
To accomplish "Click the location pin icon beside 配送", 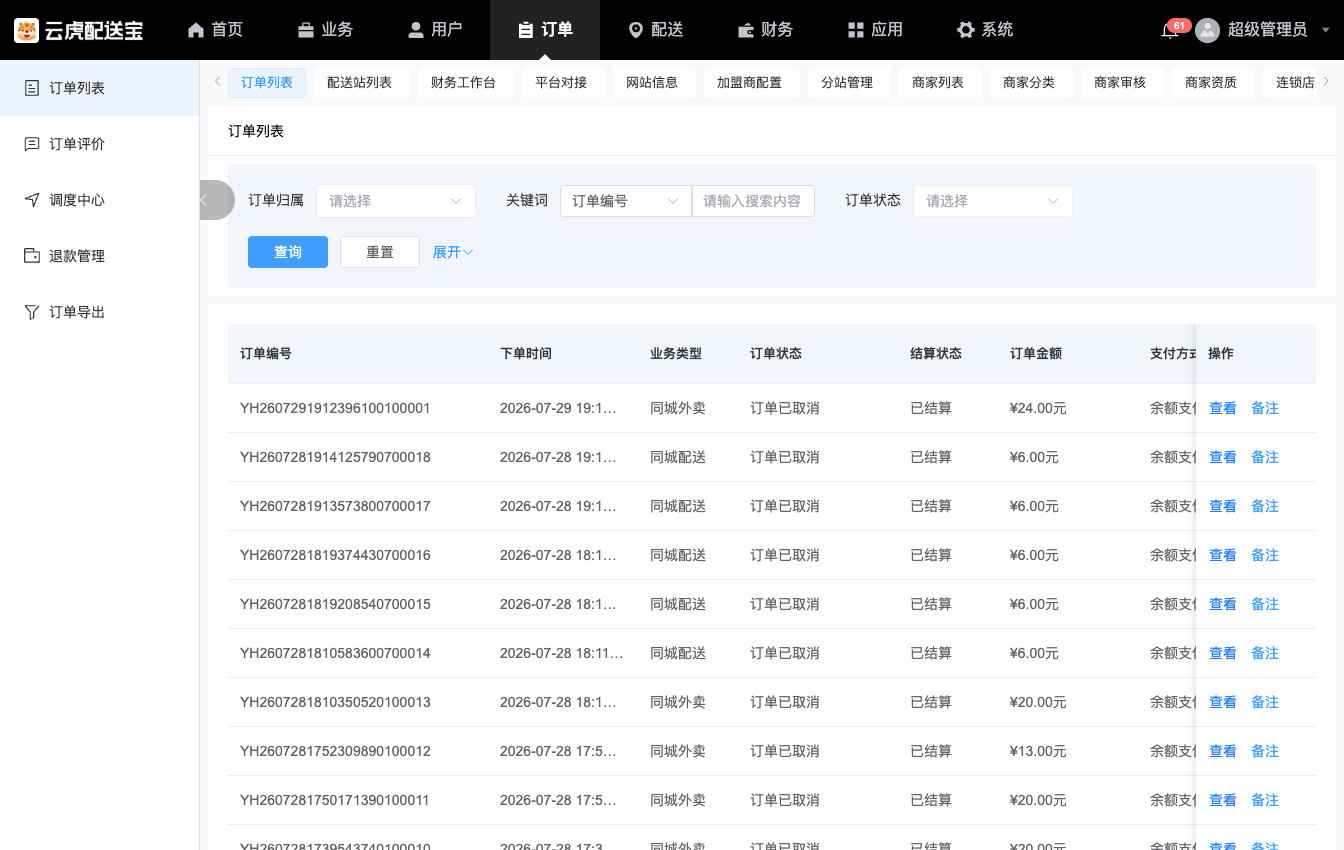I will pyautogui.click(x=635, y=30).
